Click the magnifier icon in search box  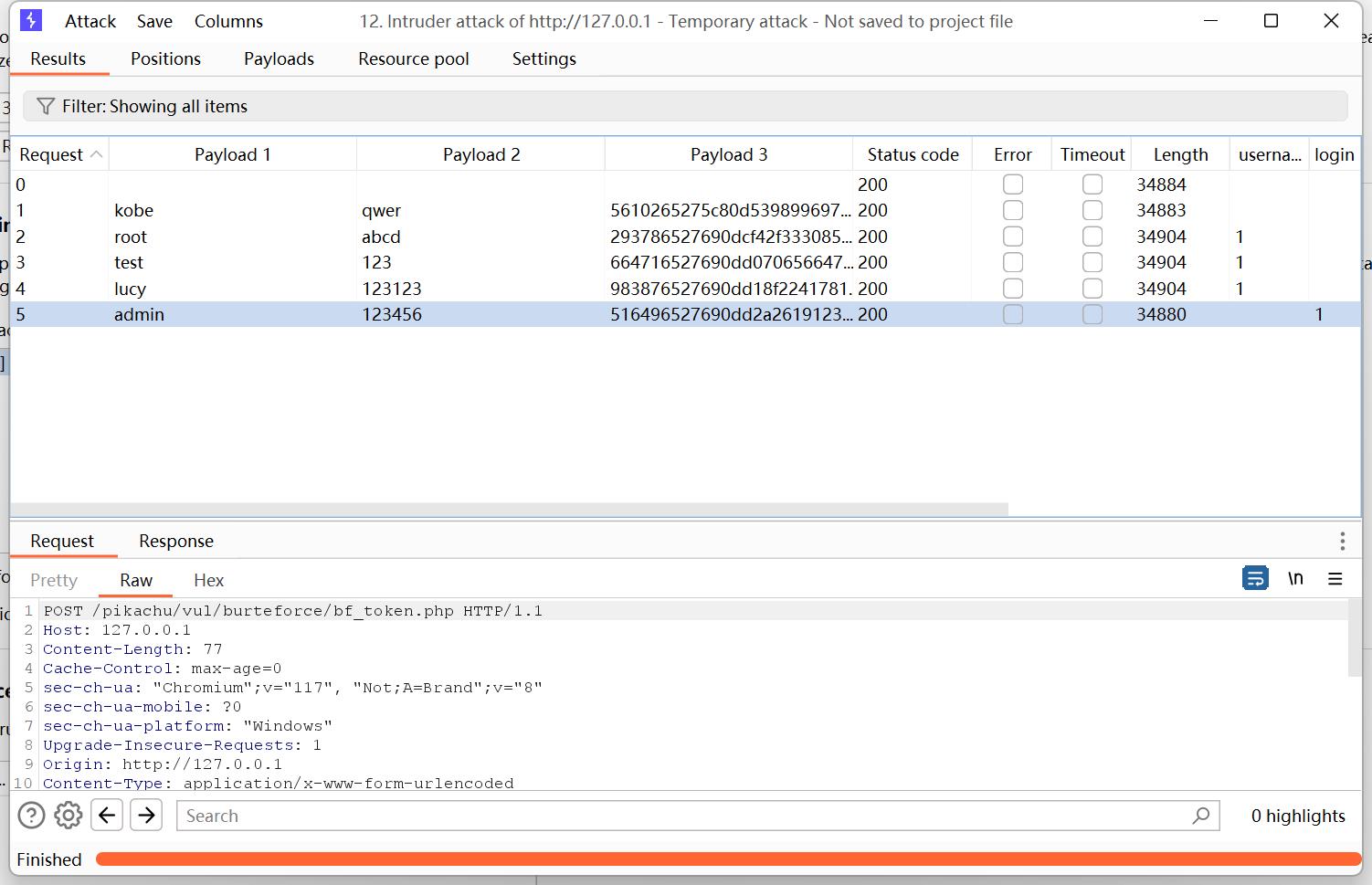coord(1200,815)
